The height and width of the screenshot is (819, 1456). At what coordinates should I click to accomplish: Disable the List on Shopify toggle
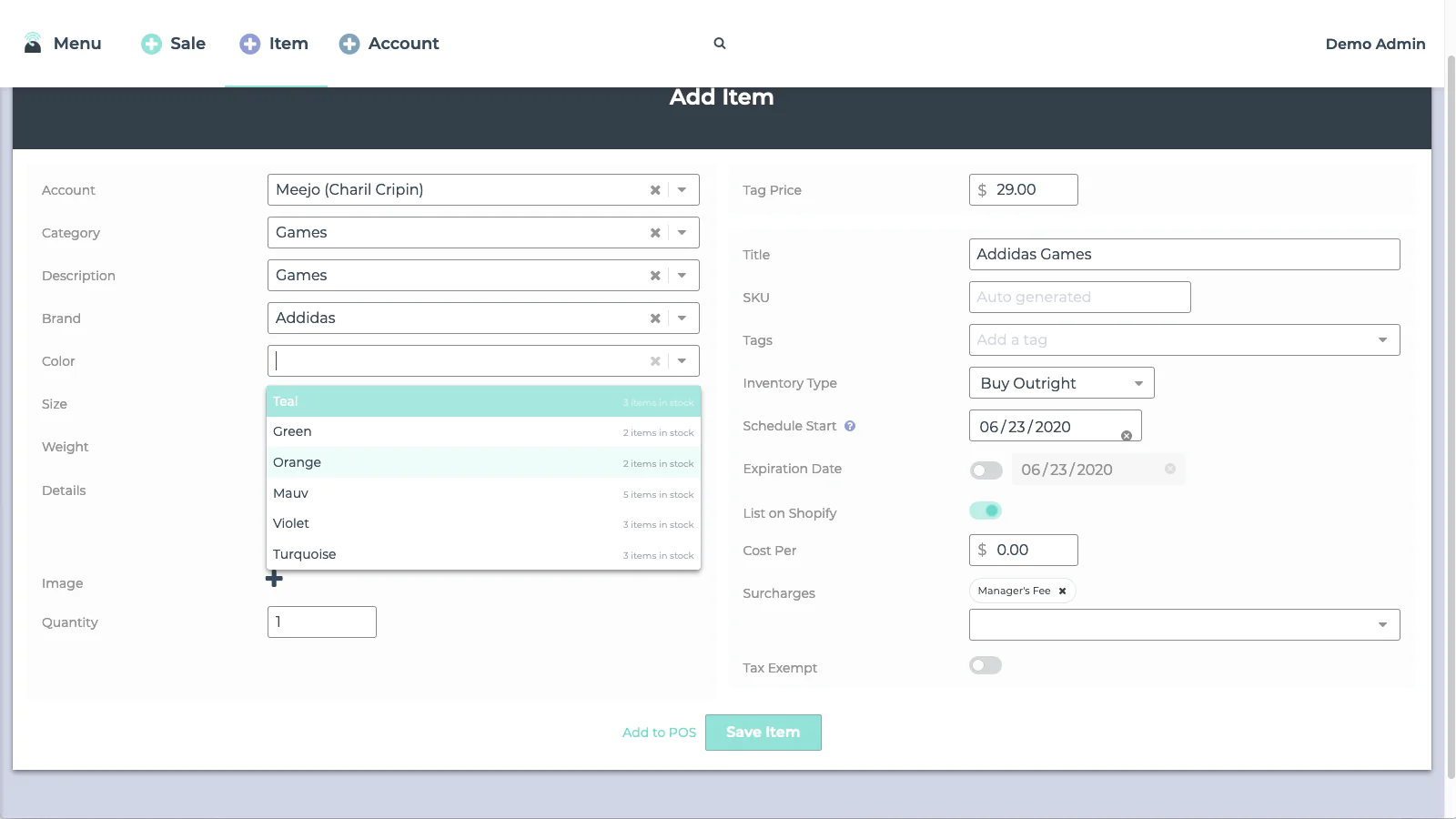pos(986,511)
